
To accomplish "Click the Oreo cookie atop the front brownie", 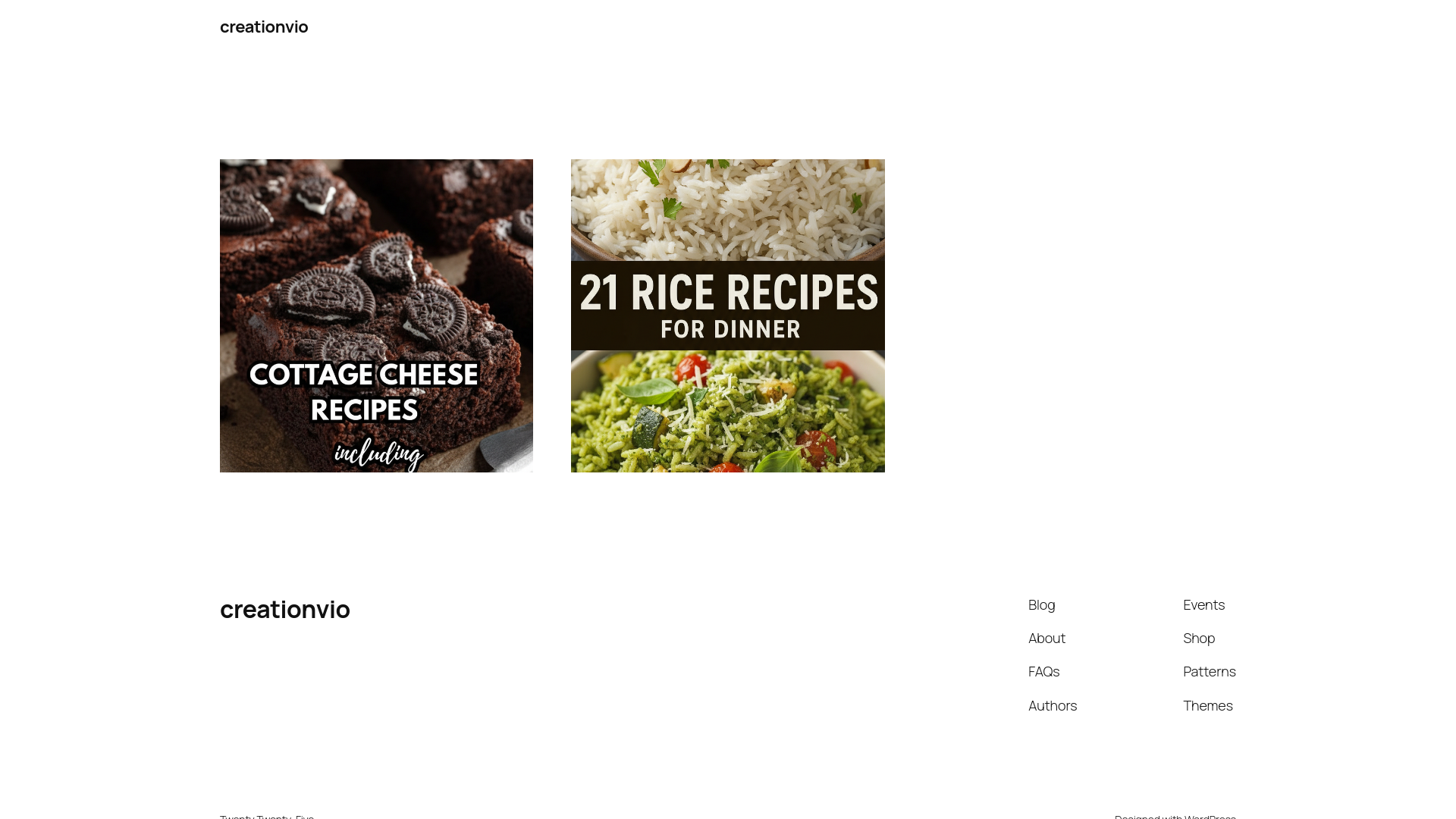I will coord(327,293).
